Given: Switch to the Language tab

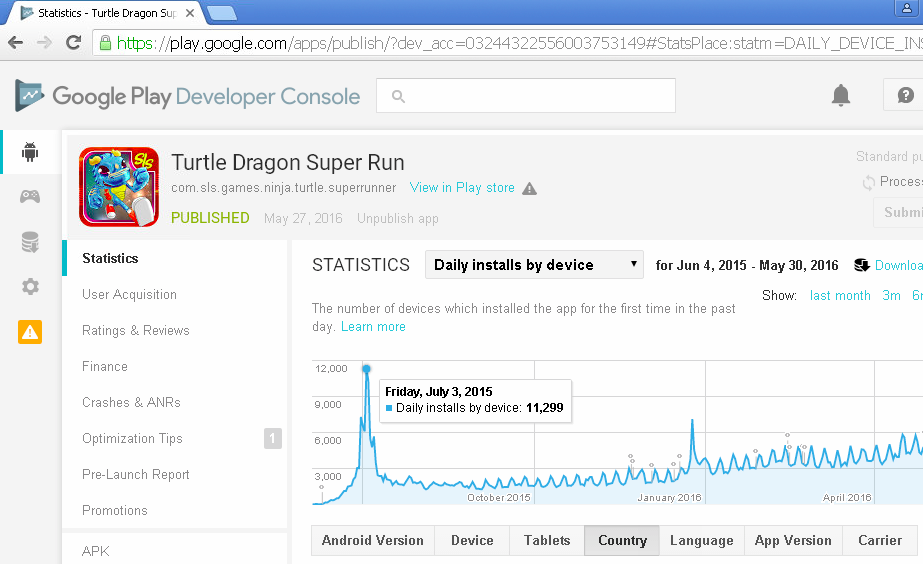Looking at the screenshot, I should coord(702,540).
